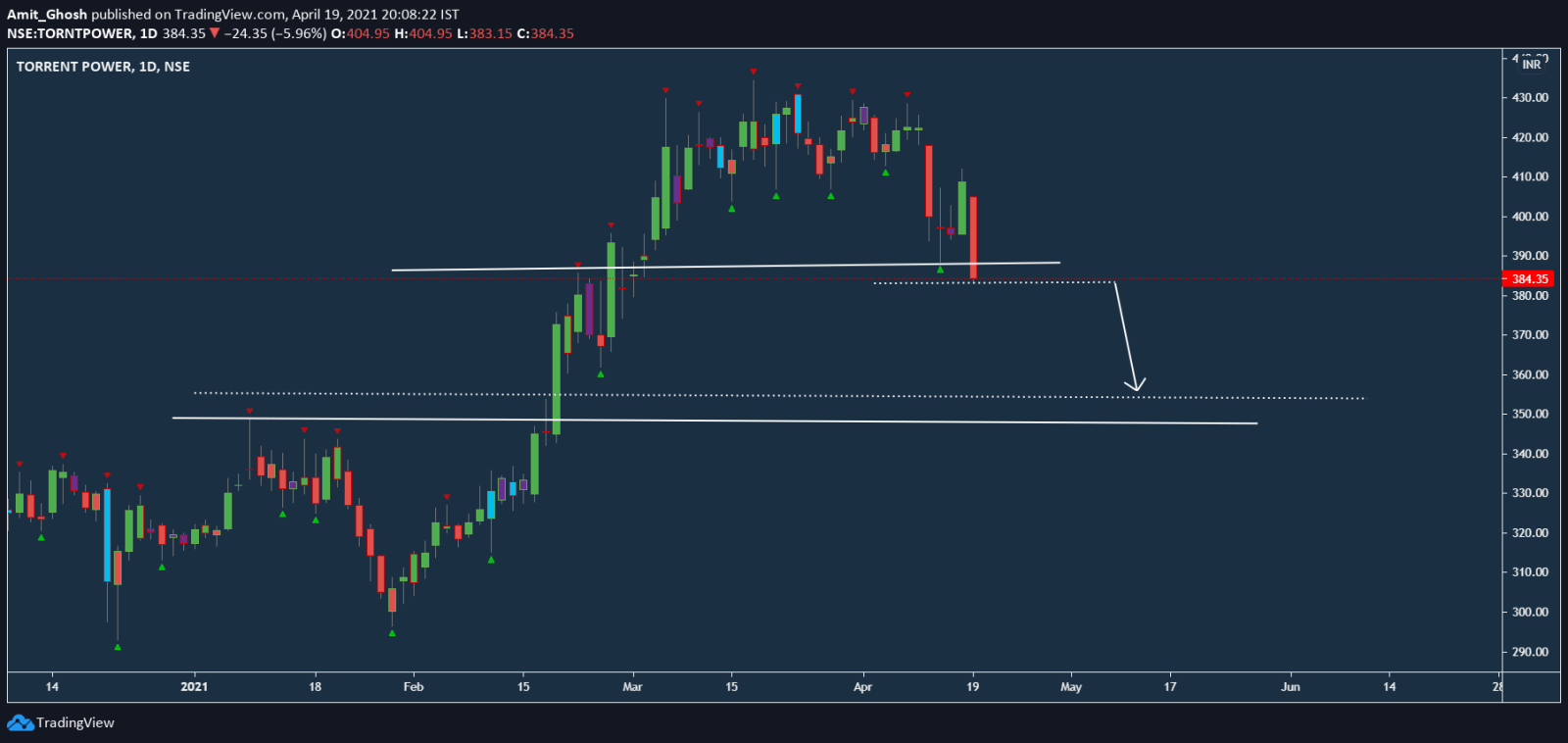Click the 300.00 price axis label
Image resolution: width=1568 pixels, height=743 pixels.
click(1530, 612)
